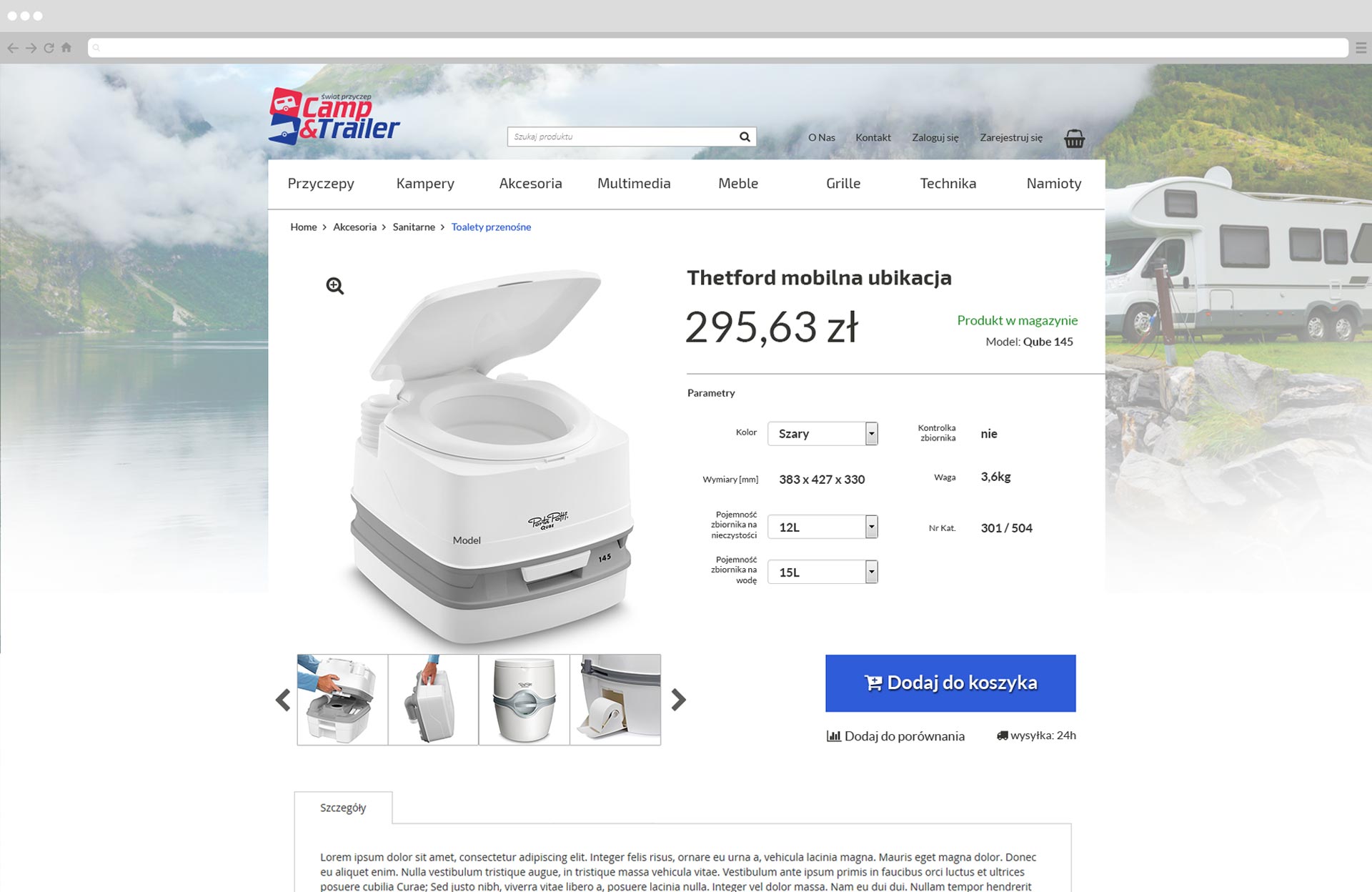The image size is (1372, 892).
Task: Select thumbnail of toilet carried by handle
Action: pyautogui.click(x=433, y=700)
